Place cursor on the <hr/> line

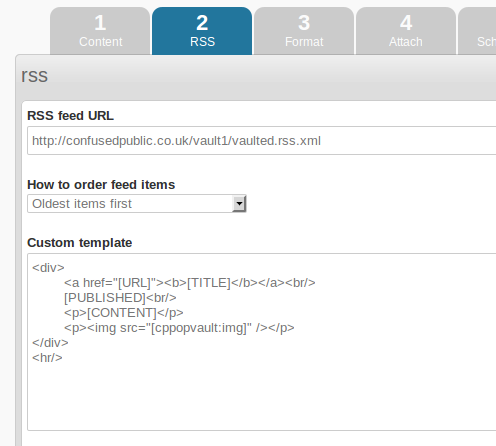tap(47, 358)
